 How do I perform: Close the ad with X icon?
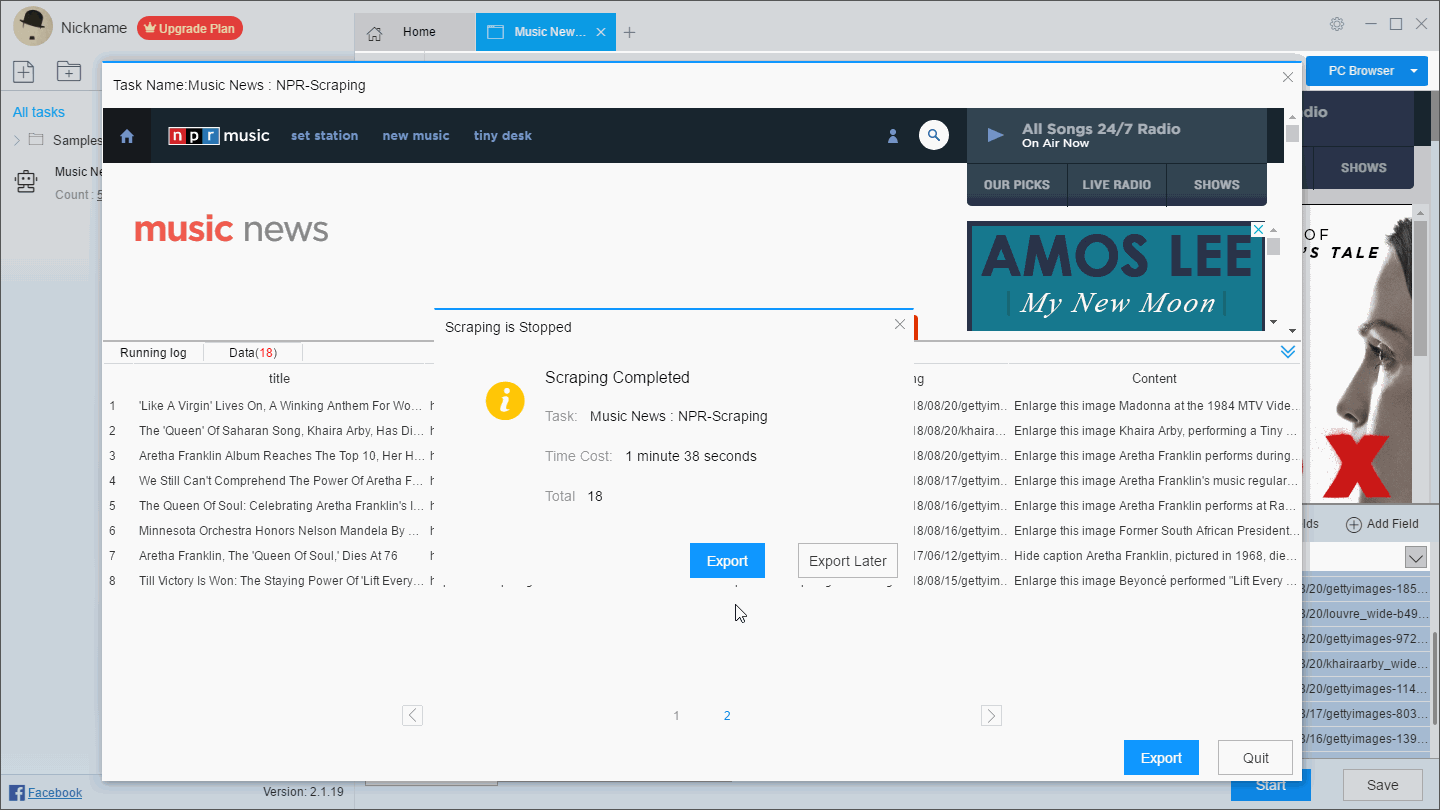(x=1259, y=229)
